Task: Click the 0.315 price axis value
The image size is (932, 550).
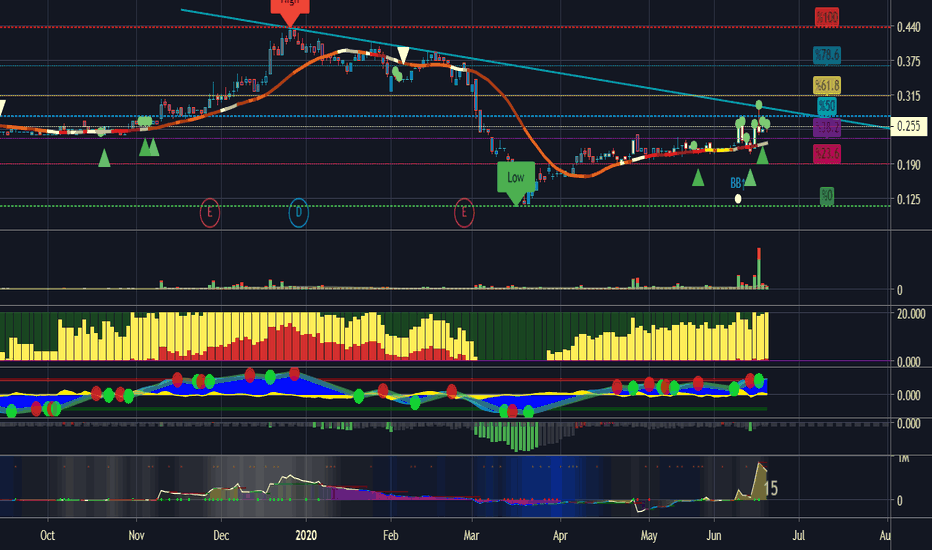Action: tap(909, 96)
